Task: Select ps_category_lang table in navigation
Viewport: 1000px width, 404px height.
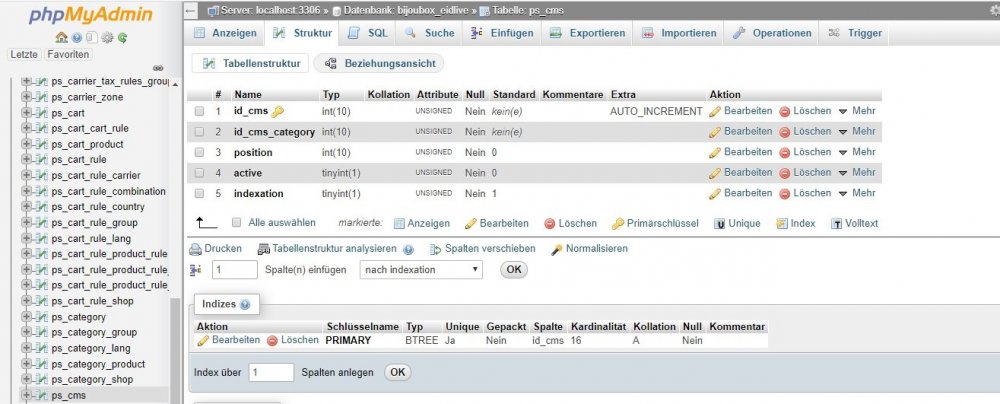Action: pyautogui.click(x=91, y=348)
